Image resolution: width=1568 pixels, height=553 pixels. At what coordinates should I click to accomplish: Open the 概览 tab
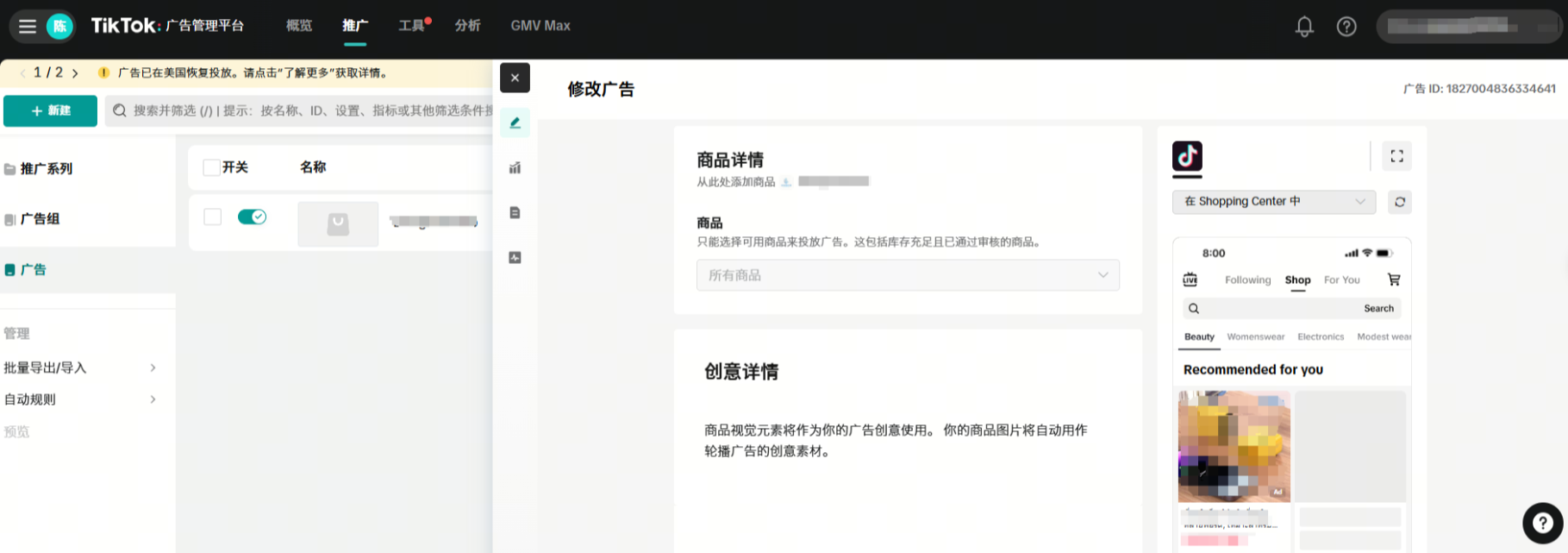[x=299, y=26]
